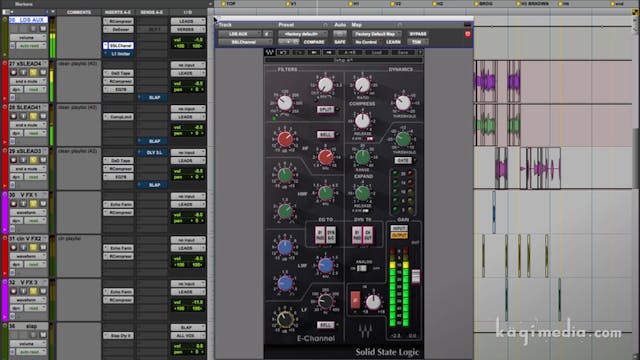Click the LF frequency dark knob
640x360 pixels.
point(325,302)
